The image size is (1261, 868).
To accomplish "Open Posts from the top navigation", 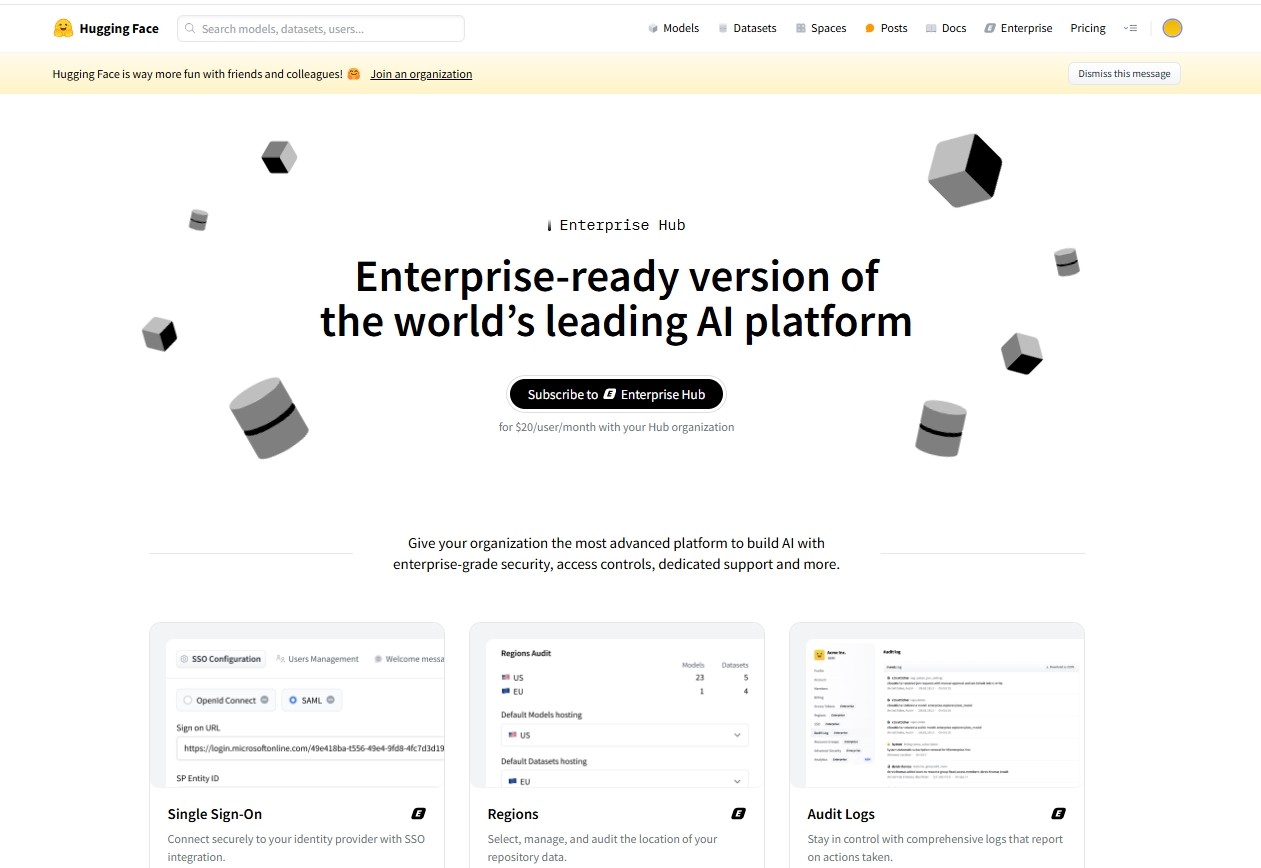I will click(886, 28).
